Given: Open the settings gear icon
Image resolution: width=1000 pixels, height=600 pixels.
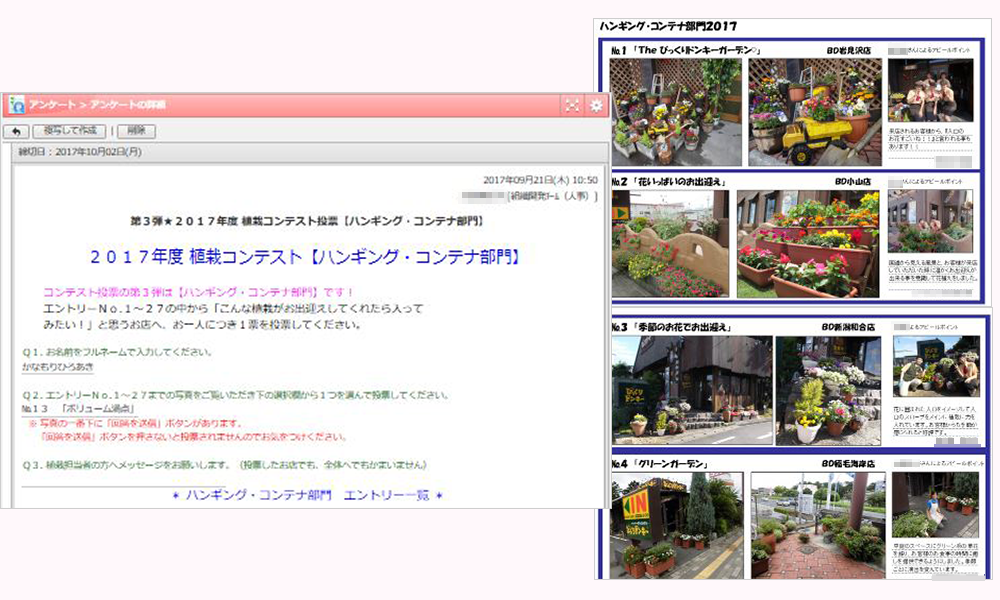Looking at the screenshot, I should 596,105.
